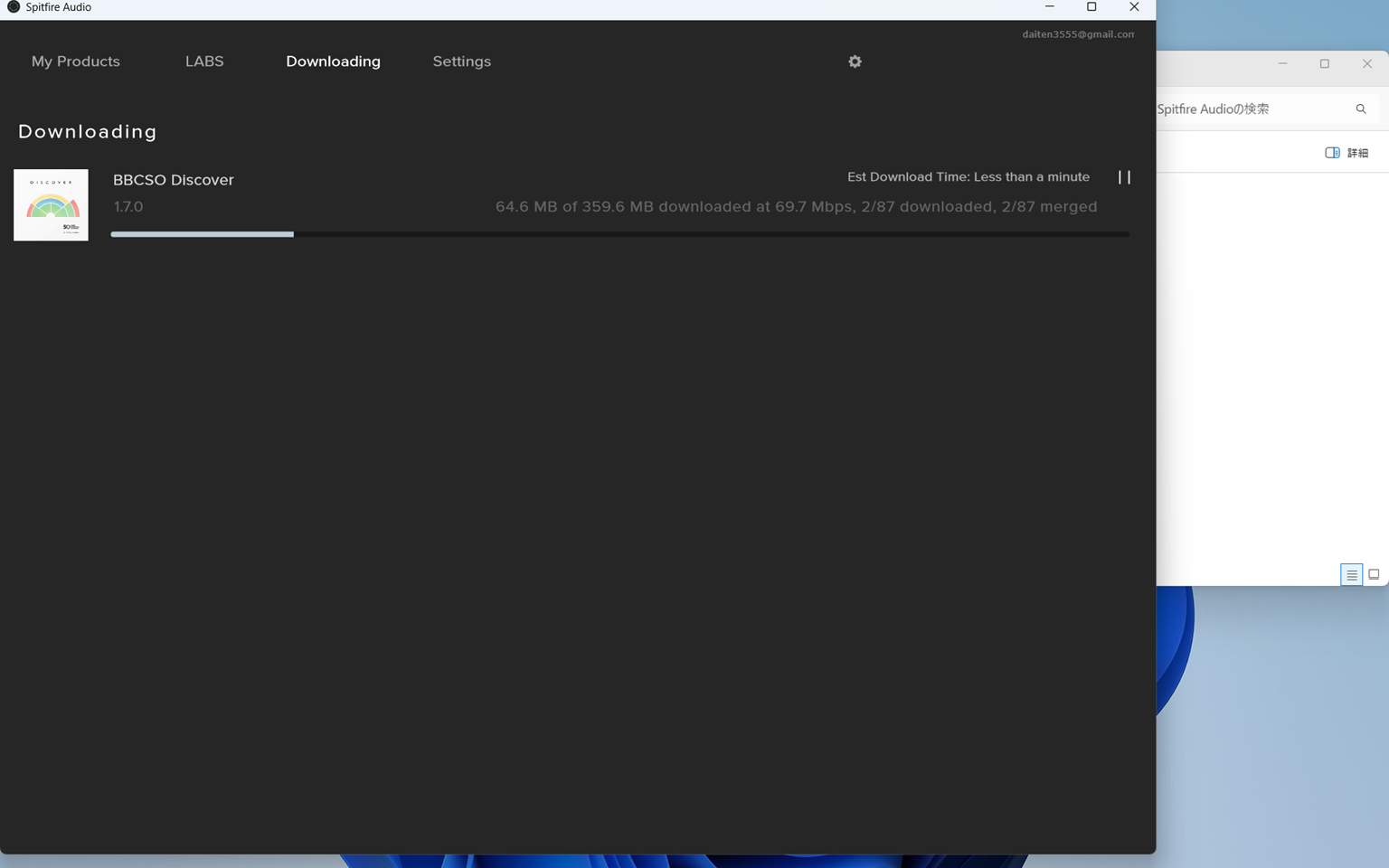
Task: Maximize the Spitfire Audio window
Action: (1091, 7)
